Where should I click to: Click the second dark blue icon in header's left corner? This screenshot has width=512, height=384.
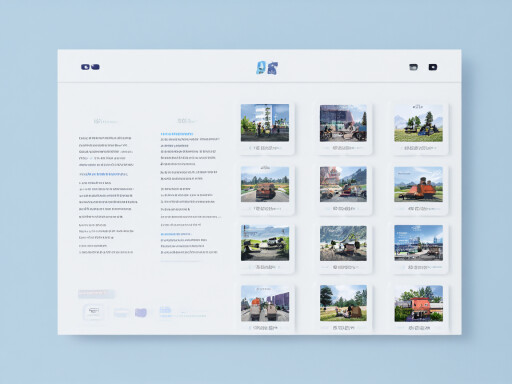coord(95,67)
